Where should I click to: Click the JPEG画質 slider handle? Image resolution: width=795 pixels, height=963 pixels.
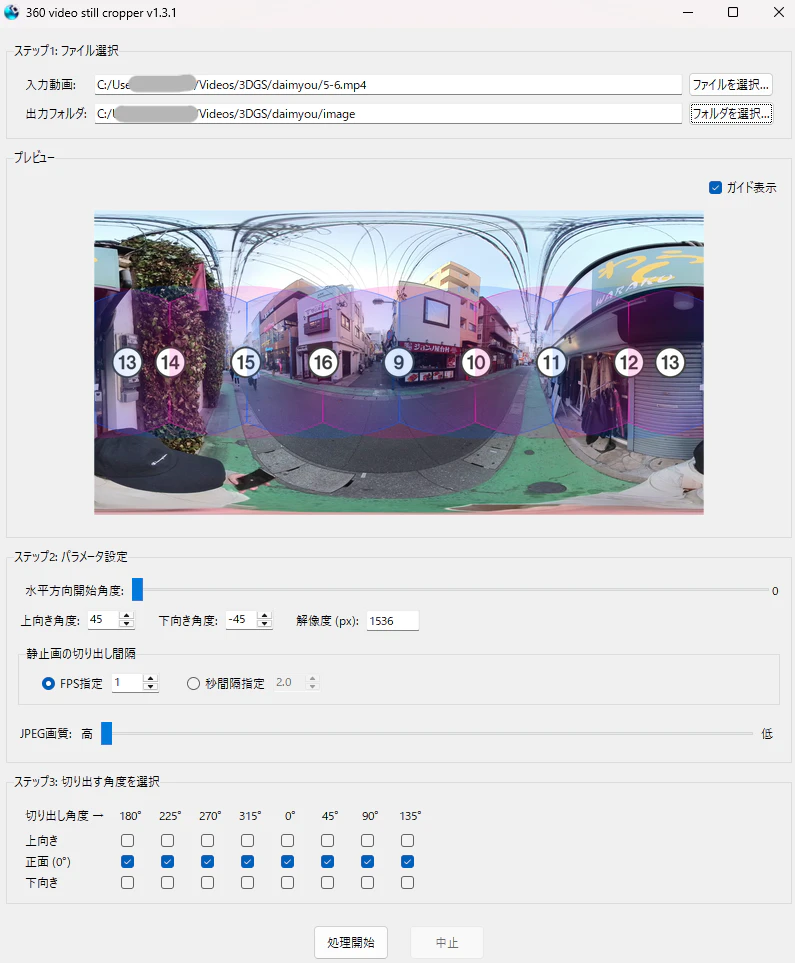point(106,733)
